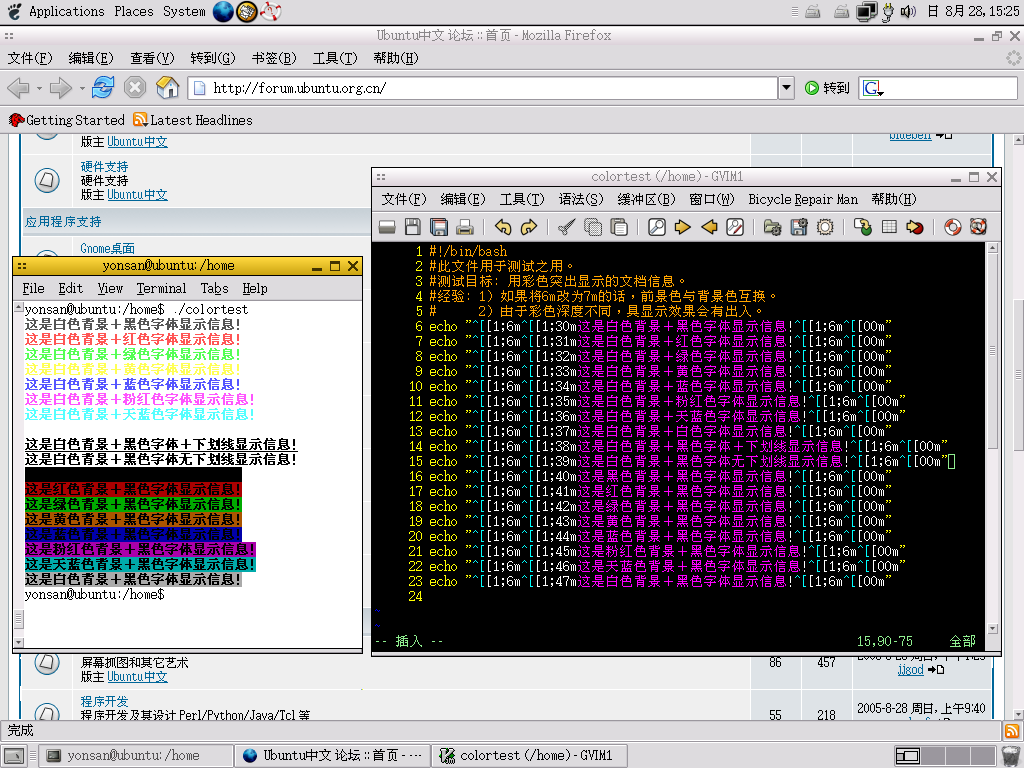1024x768 pixels.
Task: Switch to second workspace in pager
Action: coord(932,756)
